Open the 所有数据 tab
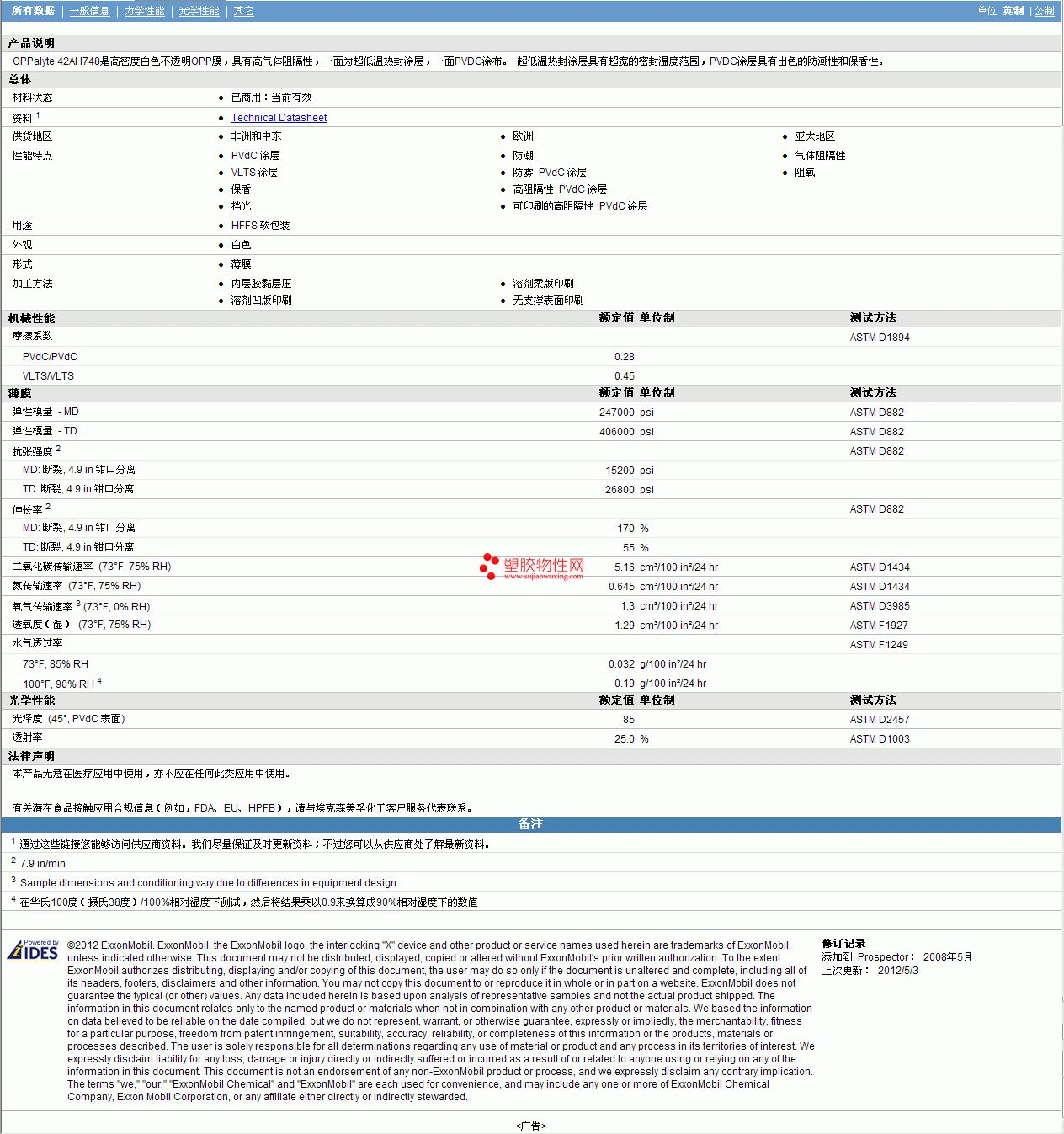This screenshot has width=1064, height=1134. (x=34, y=11)
